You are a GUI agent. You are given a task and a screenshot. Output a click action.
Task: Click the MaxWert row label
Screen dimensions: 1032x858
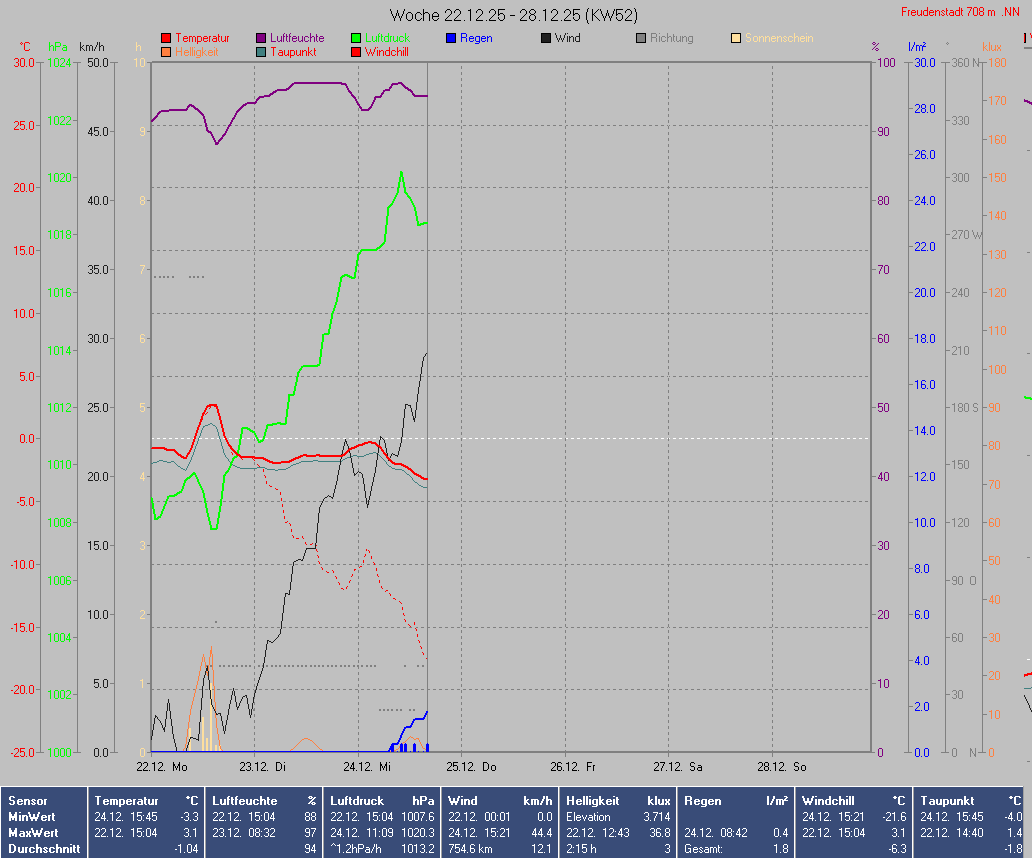coord(32,833)
